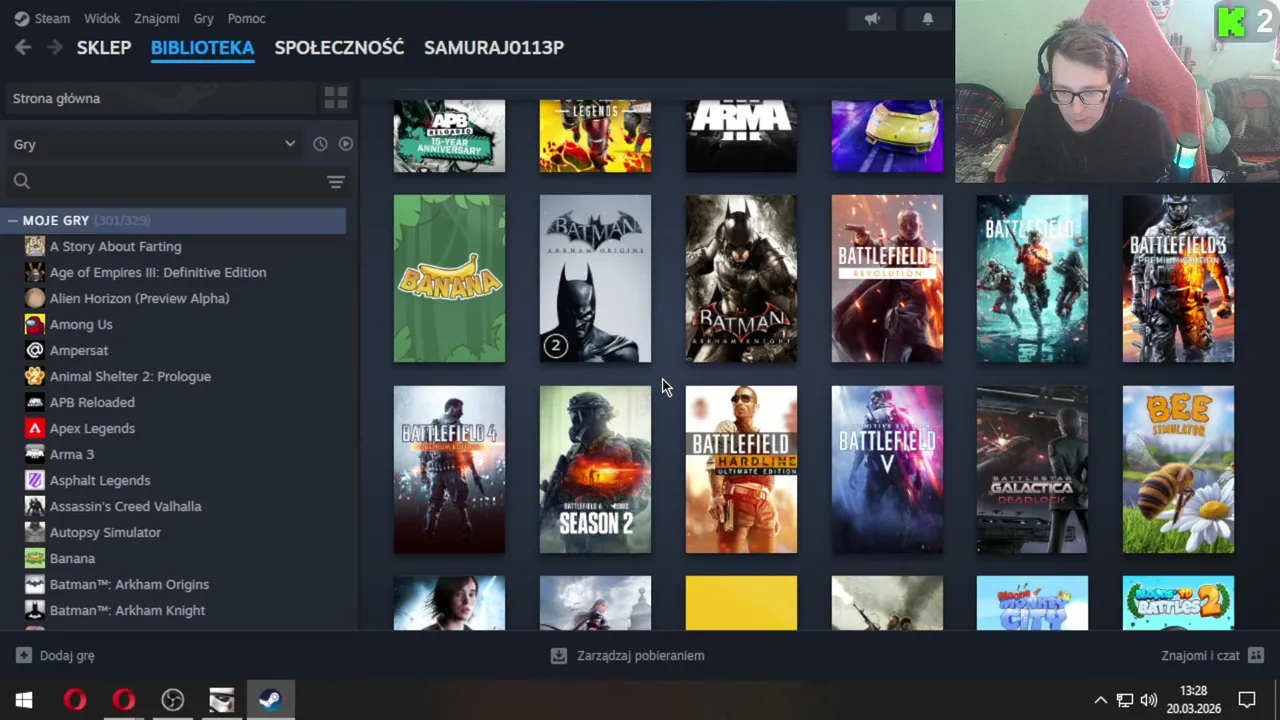The width and height of the screenshot is (1280, 720).
Task: Open the volume speaker tray icon
Action: (x=1148, y=700)
